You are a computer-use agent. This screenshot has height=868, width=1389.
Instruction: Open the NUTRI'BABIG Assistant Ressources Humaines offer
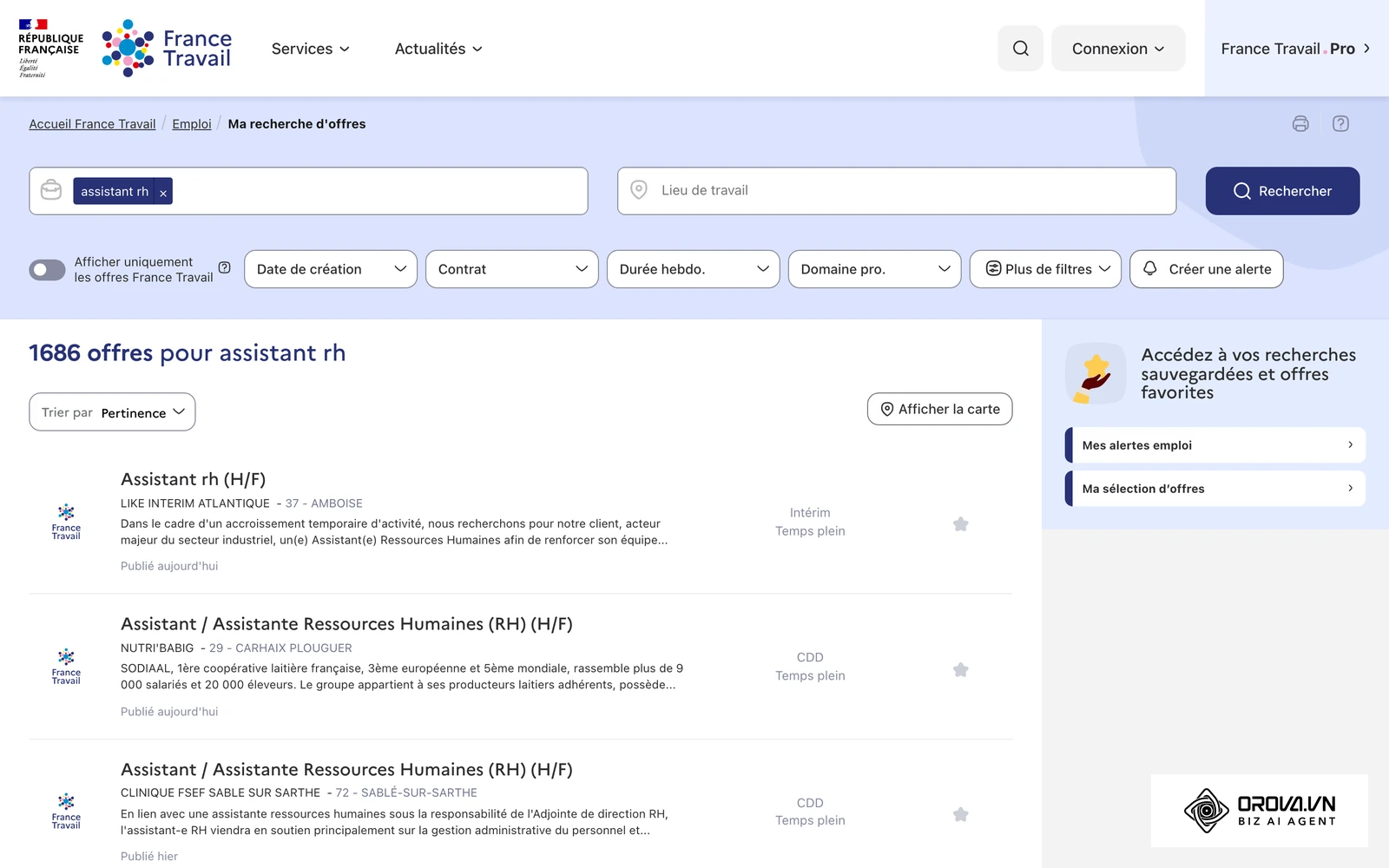346,624
